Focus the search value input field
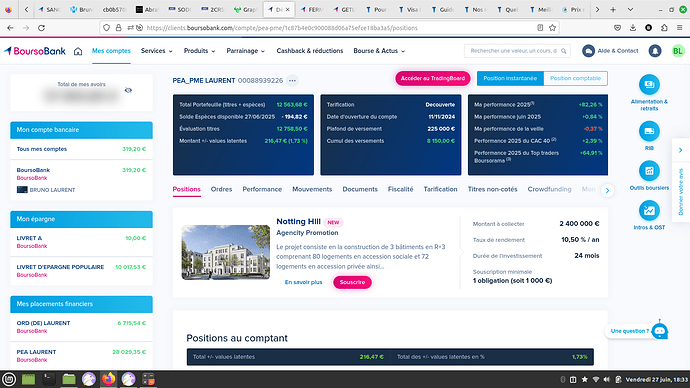Viewport: 690px width, 388px height. 513,51
